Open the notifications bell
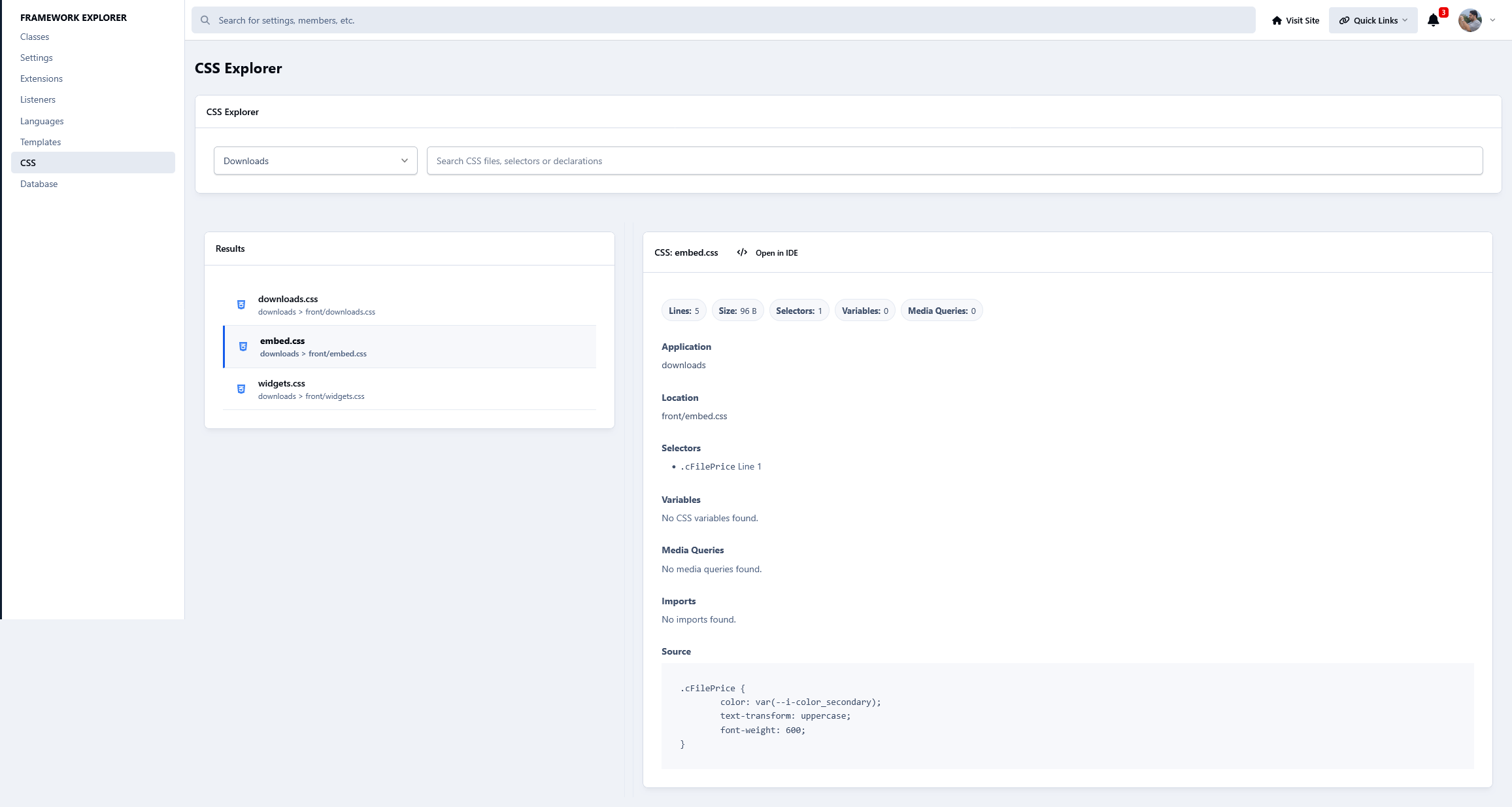This screenshot has height=807, width=1512. click(x=1433, y=20)
